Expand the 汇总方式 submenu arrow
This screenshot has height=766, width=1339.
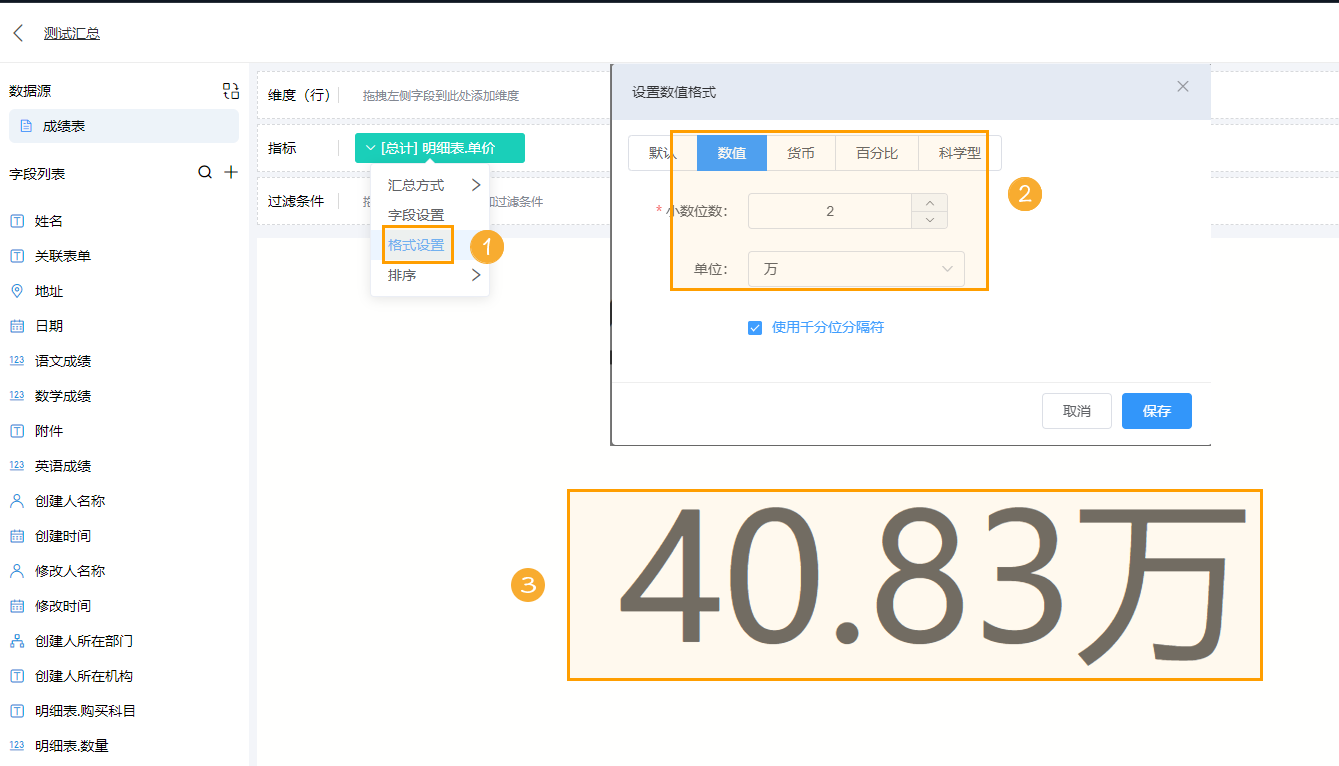(476, 184)
